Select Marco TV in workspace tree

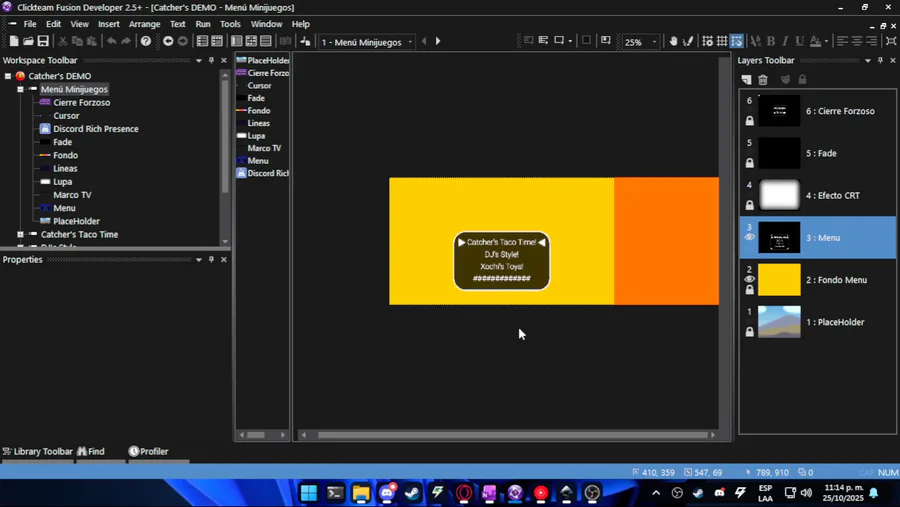click(x=72, y=195)
